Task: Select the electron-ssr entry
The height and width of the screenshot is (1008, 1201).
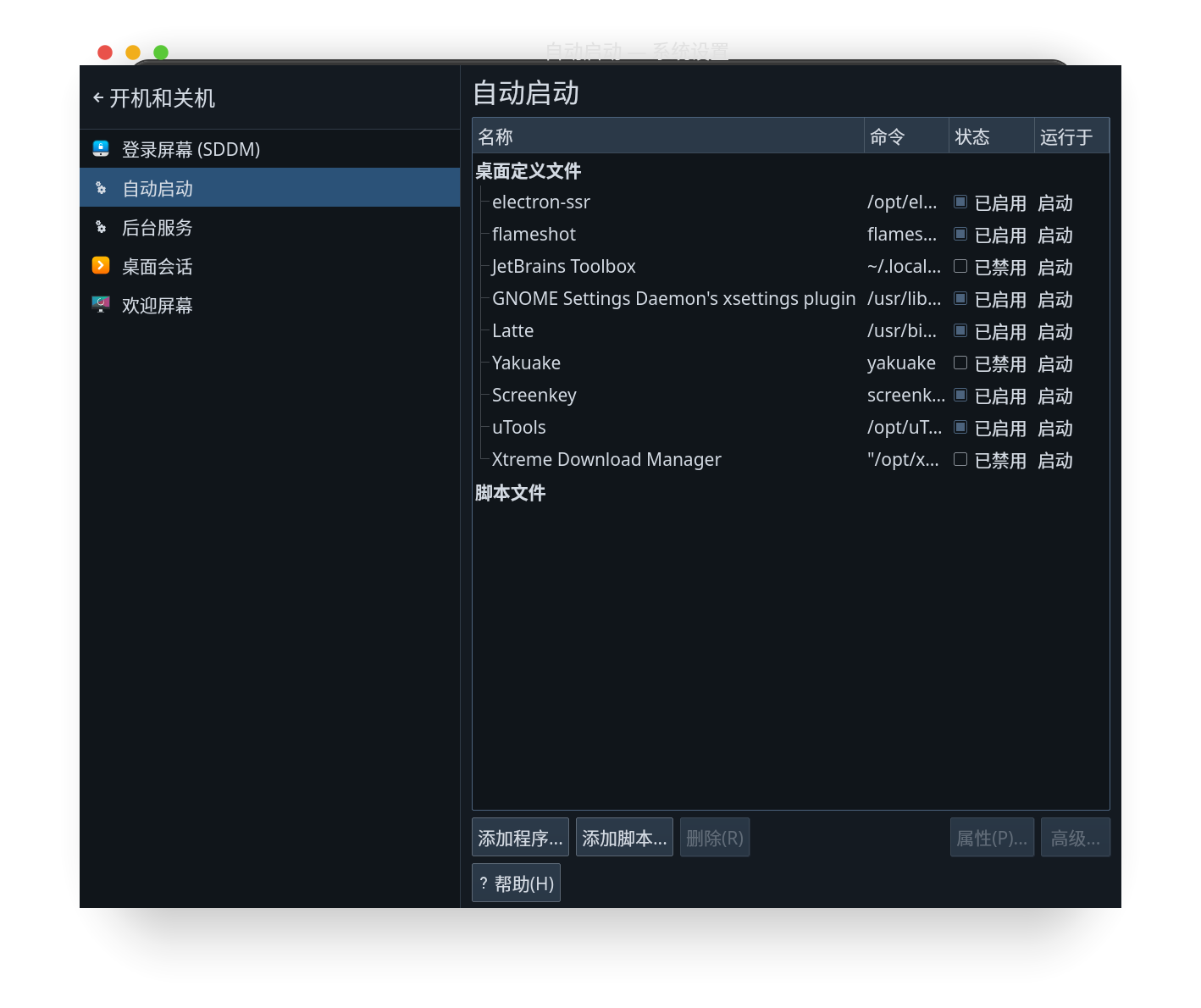Action: [541, 202]
